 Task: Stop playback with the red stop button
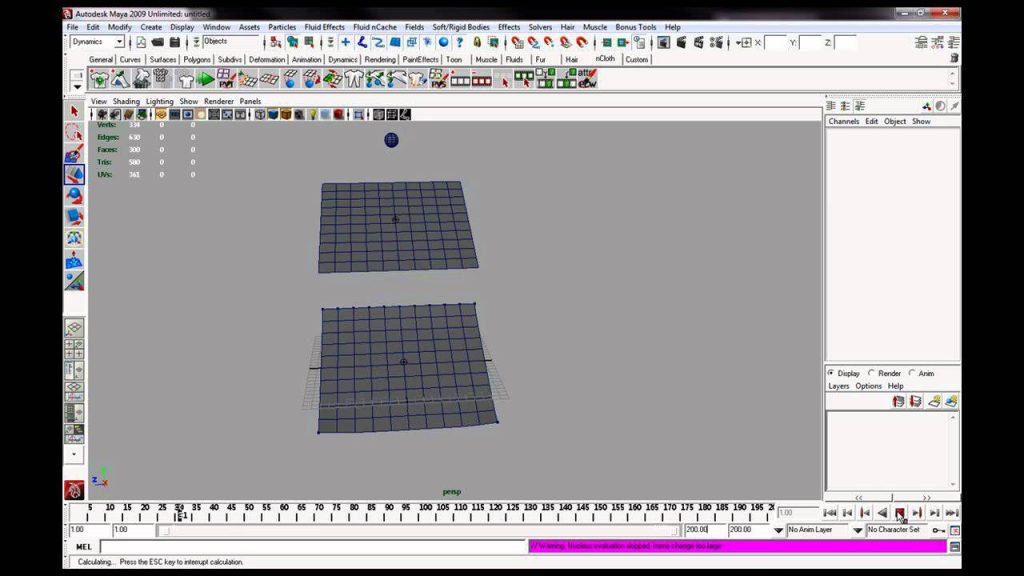899,513
